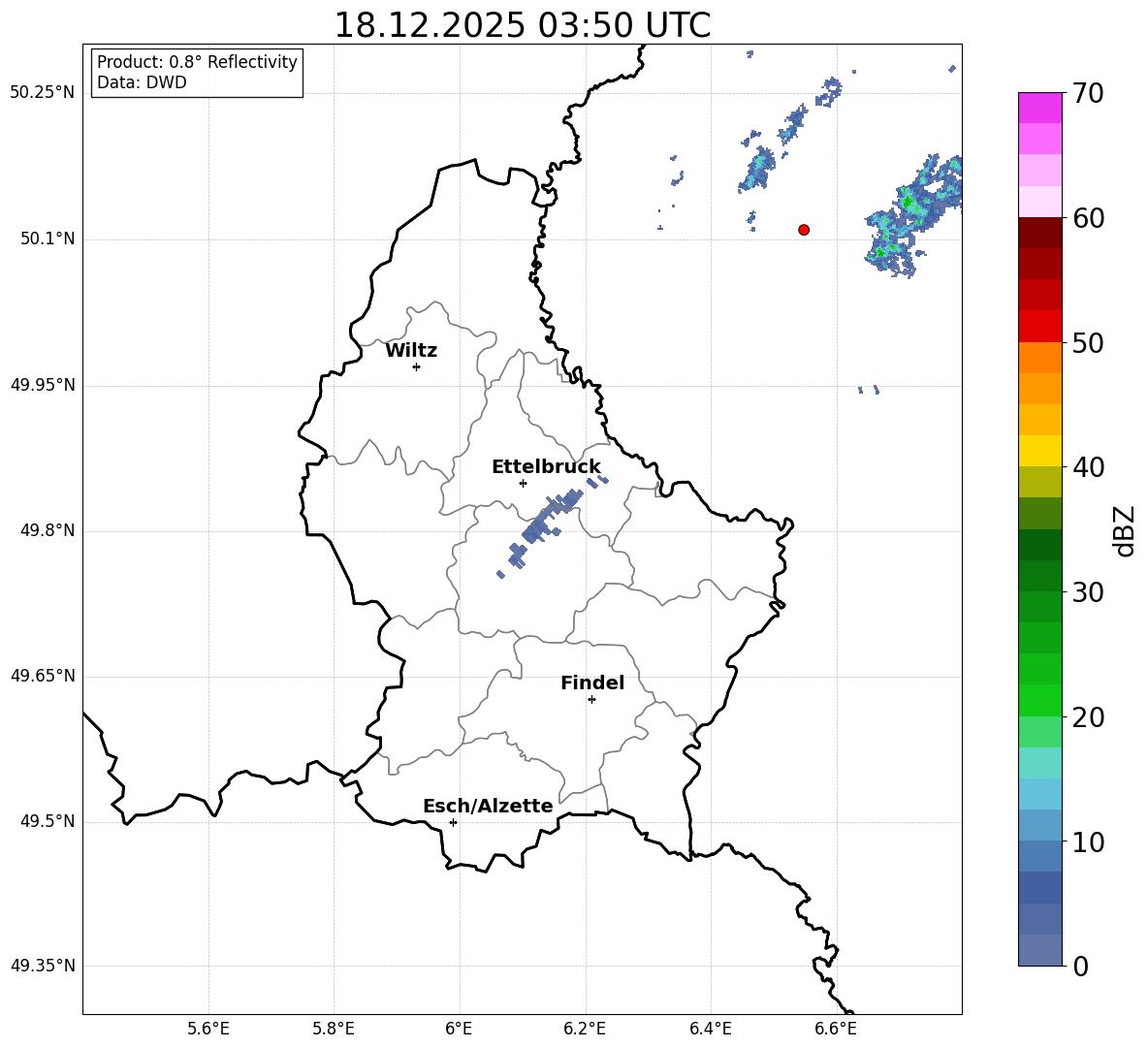1148x1048 pixels.
Task: Click the title 18.12.2025 03:50 UTC
Action: (x=522, y=25)
